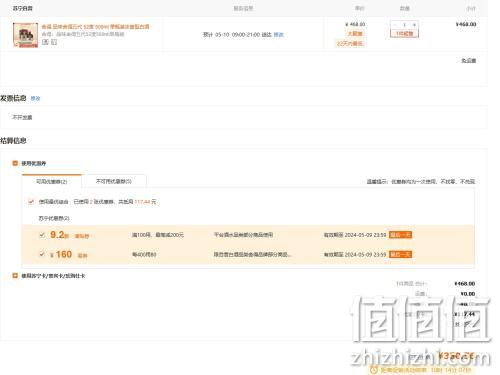Click the '22天内最低' price tag
This screenshot has height=375, width=500.
pos(349,43)
